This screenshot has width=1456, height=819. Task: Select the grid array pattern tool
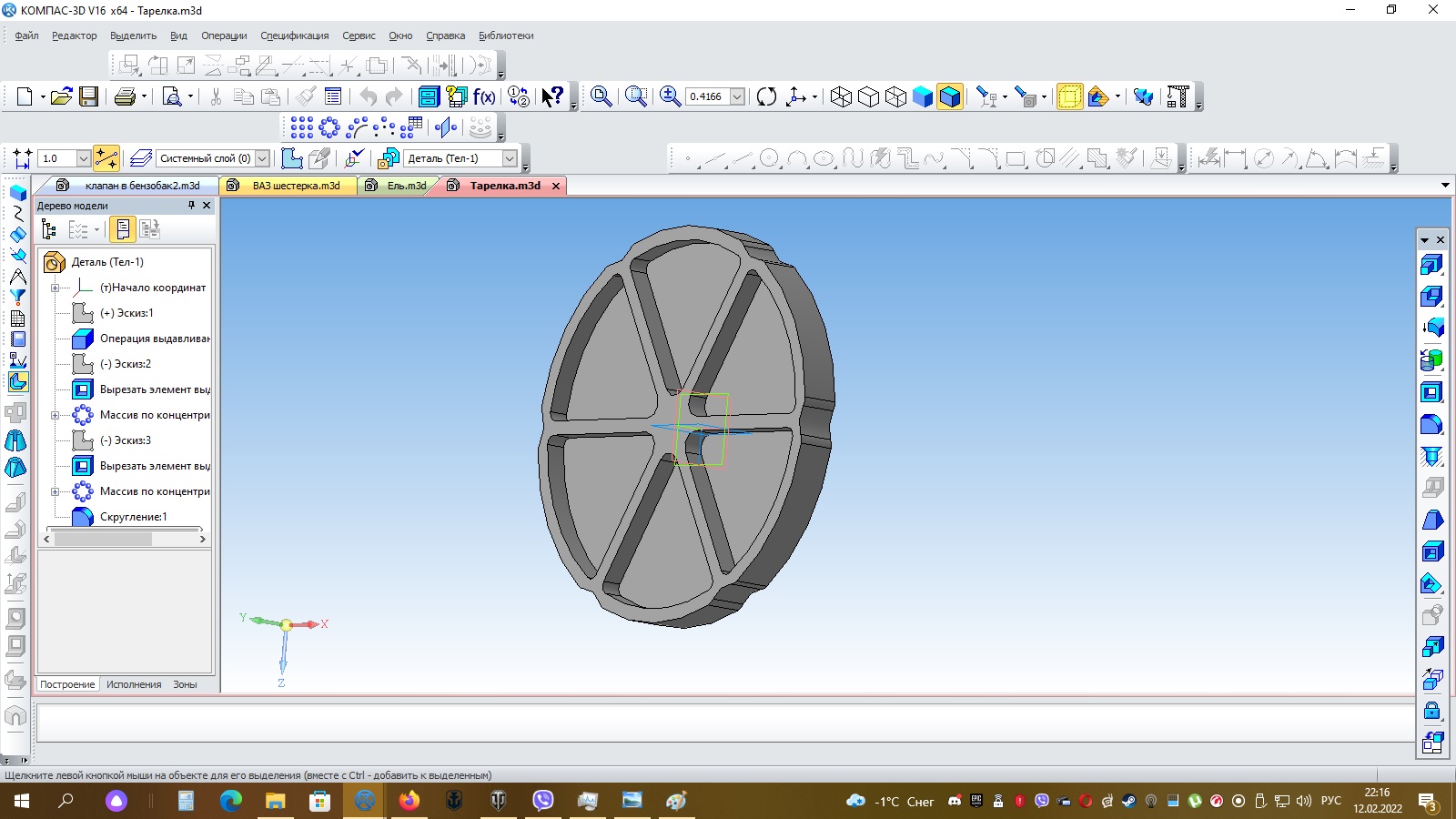(x=302, y=127)
